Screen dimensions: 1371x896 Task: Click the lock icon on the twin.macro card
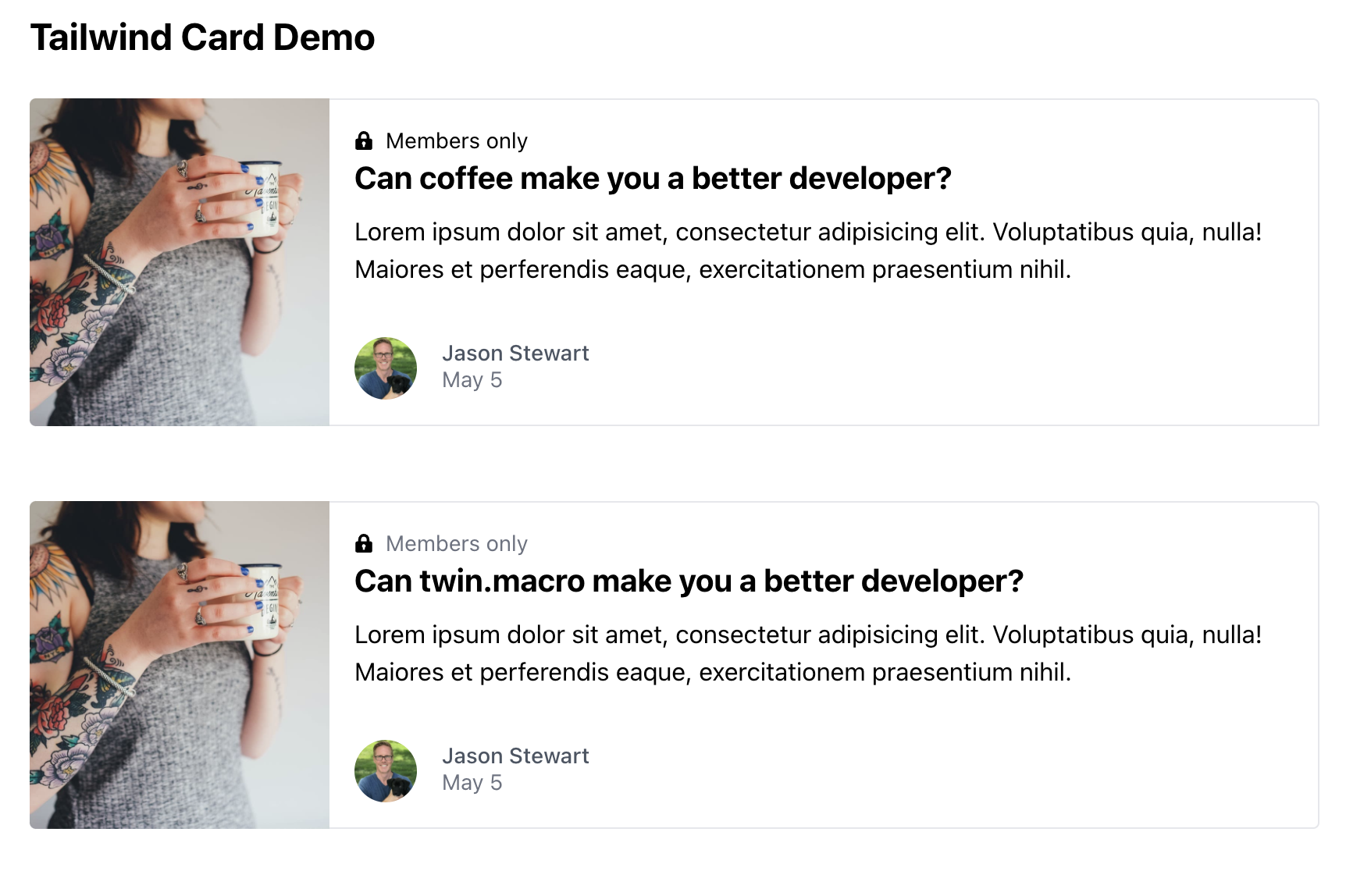tap(365, 543)
